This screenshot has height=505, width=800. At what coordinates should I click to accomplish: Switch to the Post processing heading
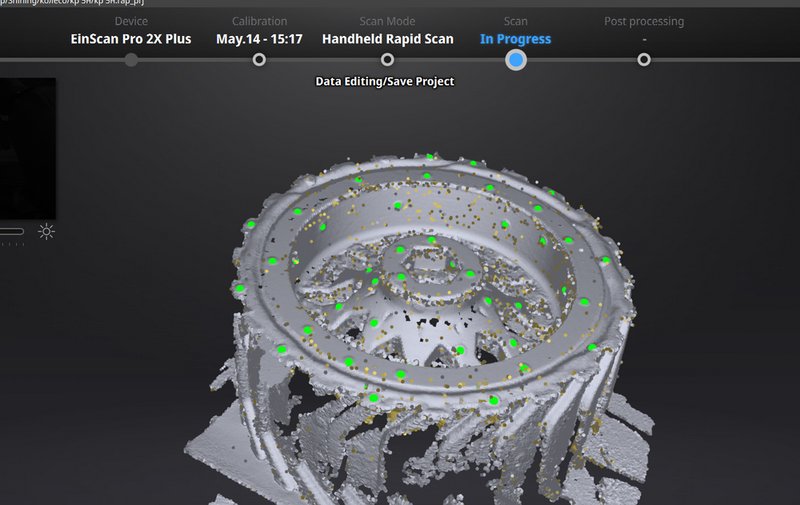tap(644, 21)
